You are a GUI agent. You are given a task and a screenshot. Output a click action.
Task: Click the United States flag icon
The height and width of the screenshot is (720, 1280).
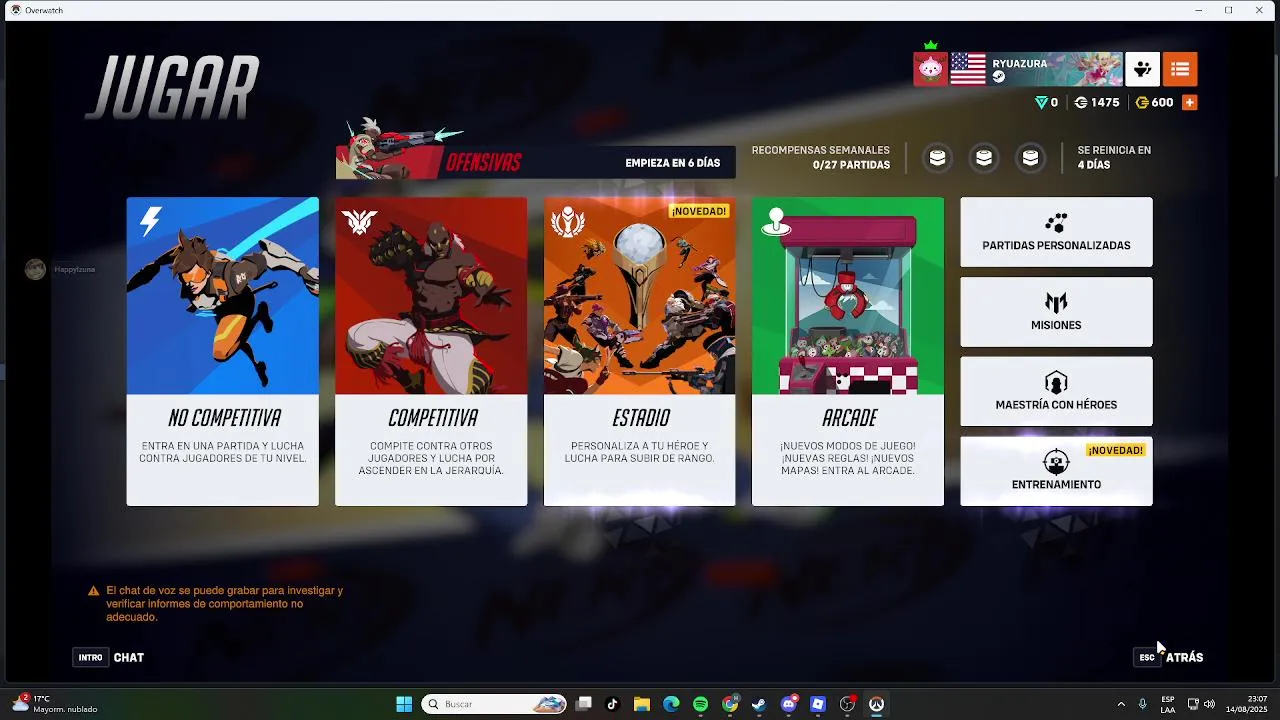(968, 69)
